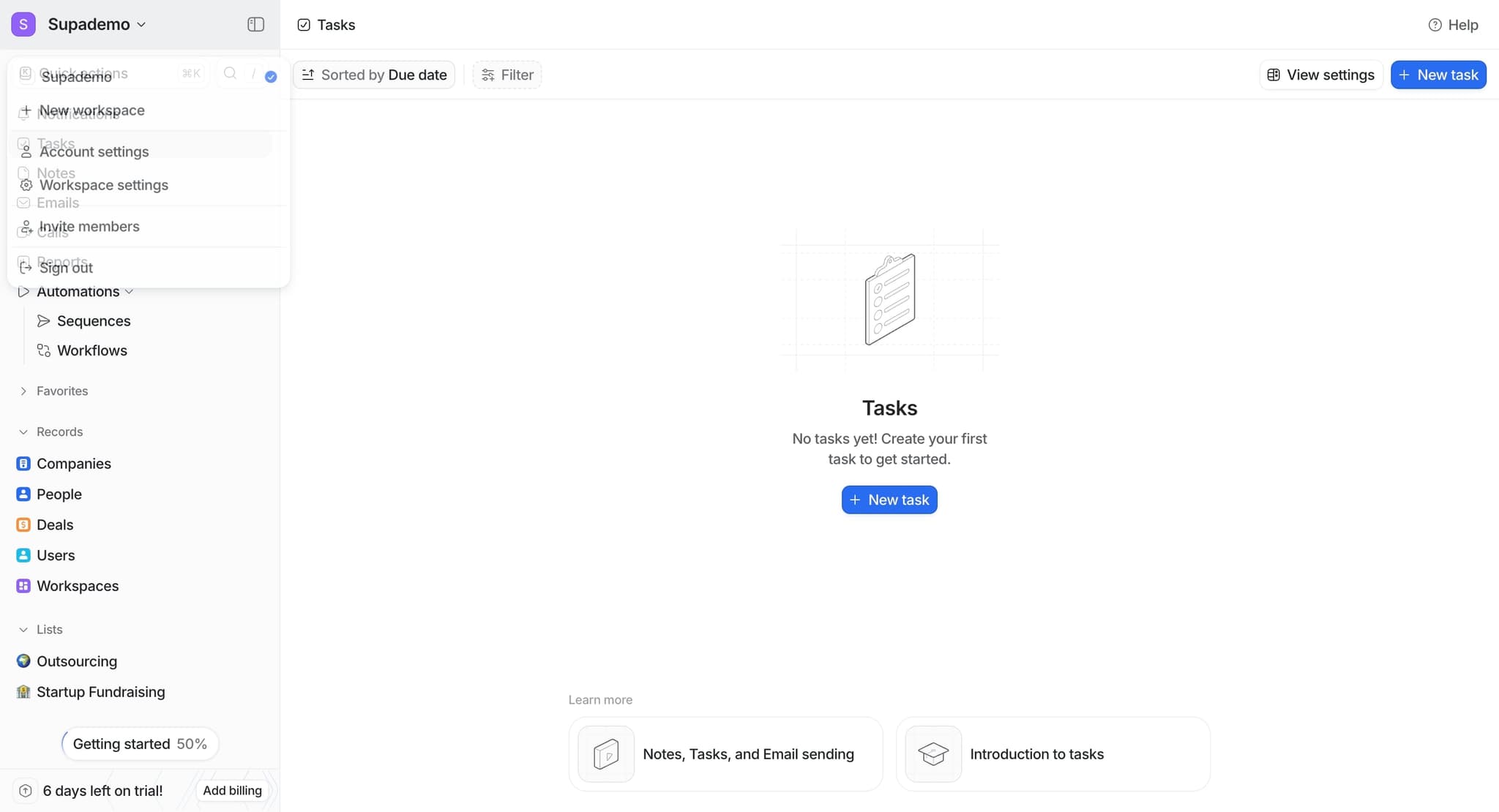Choose Invite members in the menu
This screenshot has height=812, width=1499.
89,226
